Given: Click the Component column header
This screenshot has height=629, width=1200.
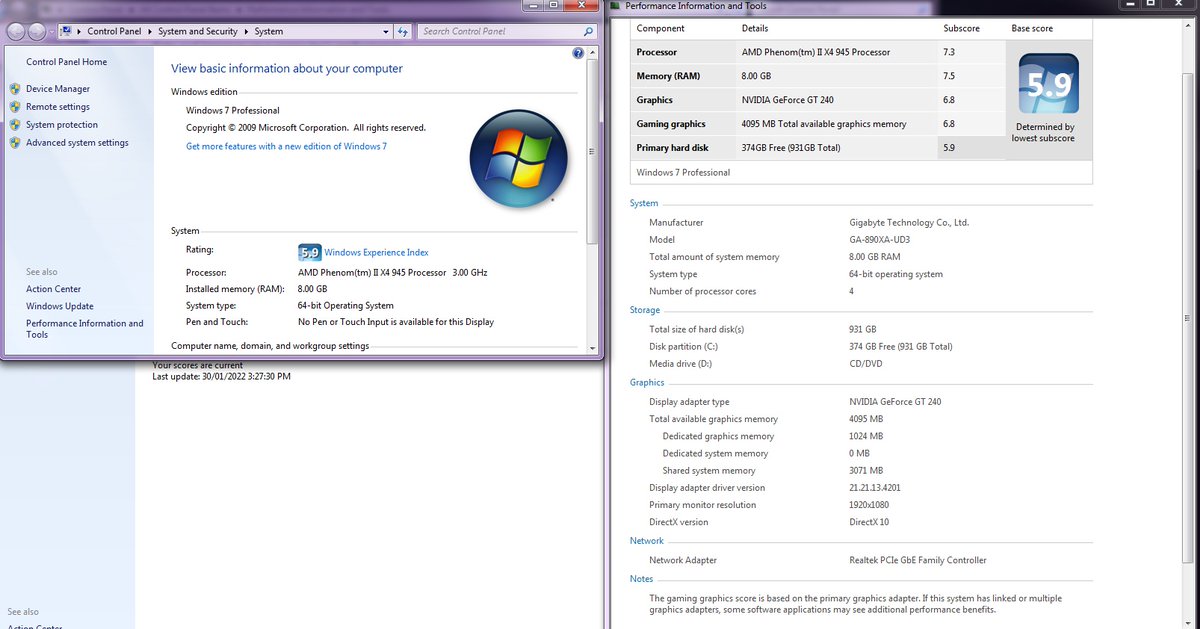Looking at the screenshot, I should click(x=660, y=28).
